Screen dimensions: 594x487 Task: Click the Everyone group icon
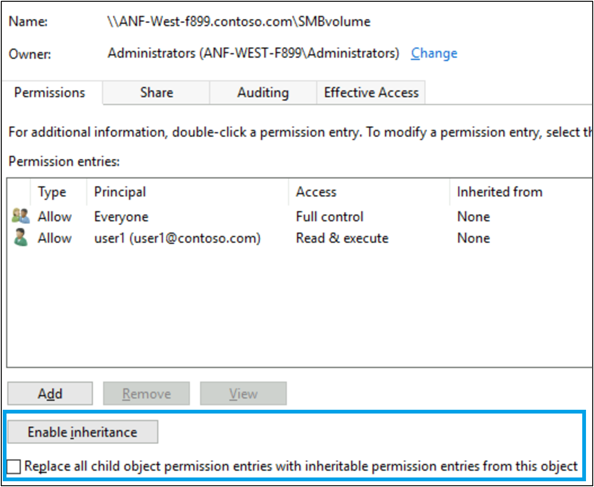tap(20, 216)
